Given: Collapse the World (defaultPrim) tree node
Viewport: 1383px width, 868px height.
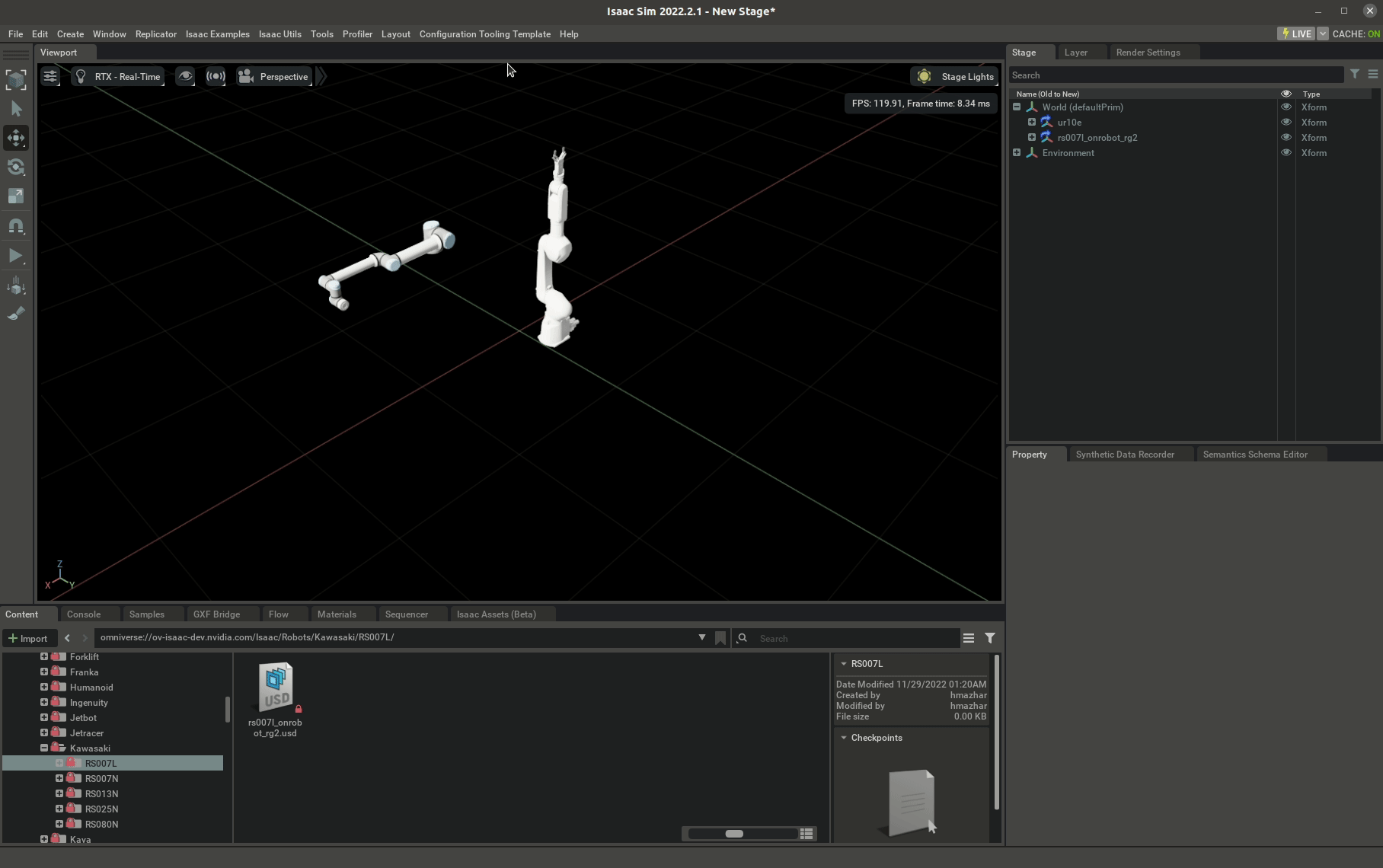Looking at the screenshot, I should pyautogui.click(x=1017, y=107).
